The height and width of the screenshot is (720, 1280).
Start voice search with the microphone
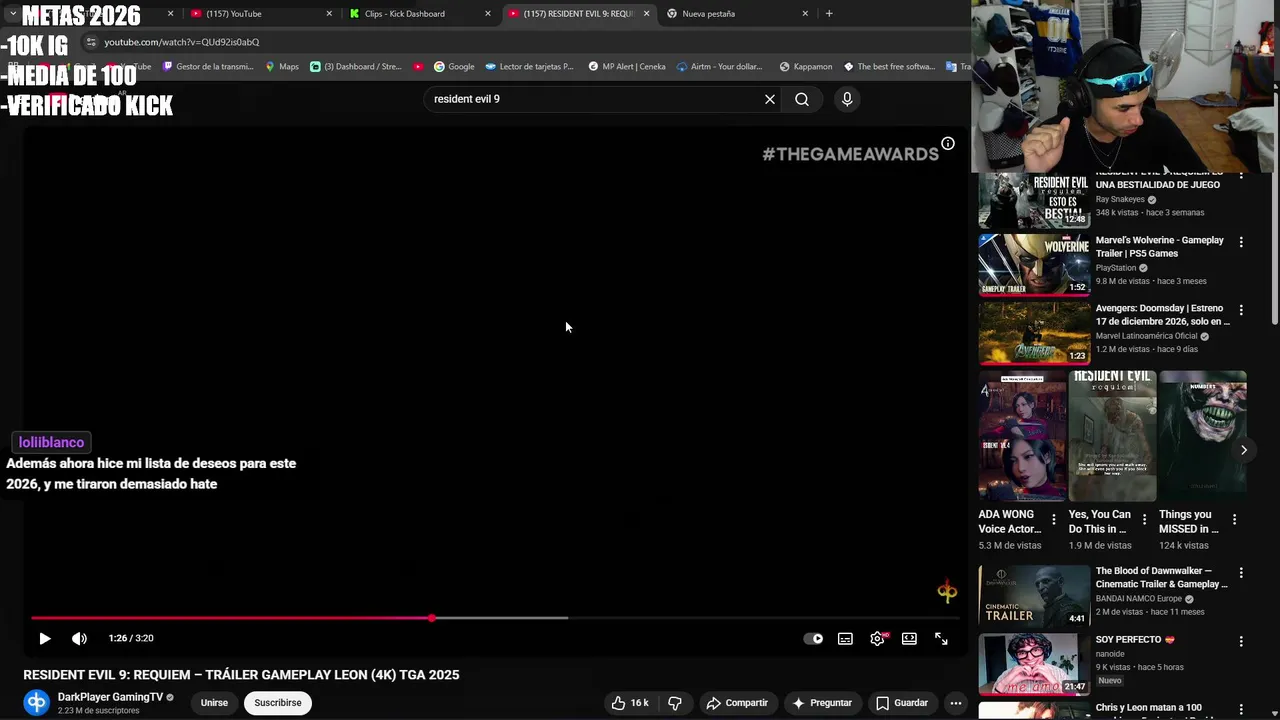[847, 99]
